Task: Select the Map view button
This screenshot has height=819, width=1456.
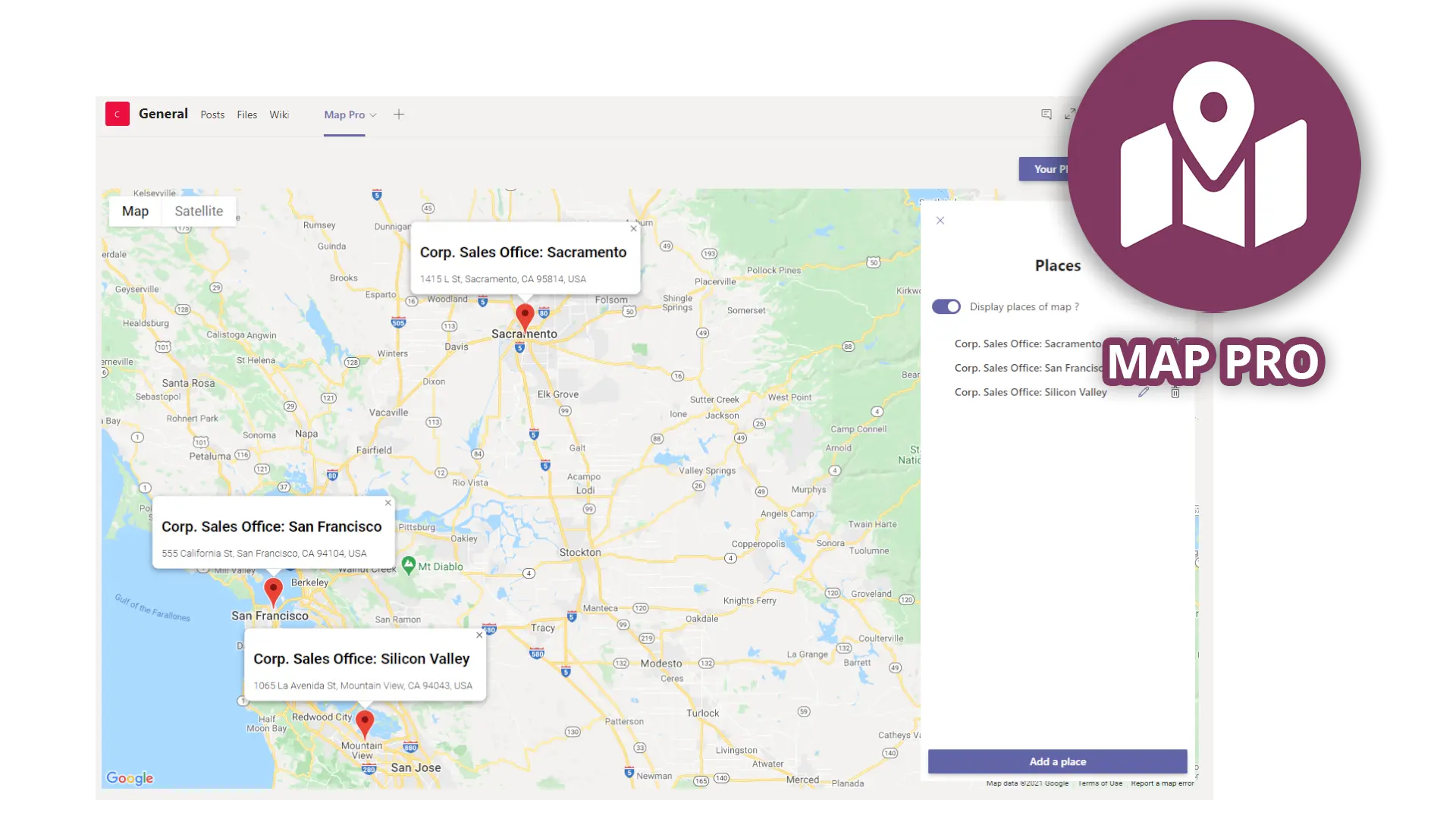Action: click(135, 211)
